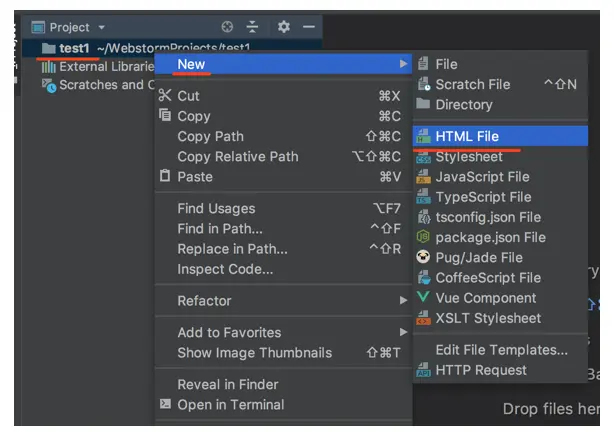This screenshot has height=432, width=614.
Task: Choose Copy Relative Path item
Action: pyautogui.click(x=283, y=157)
